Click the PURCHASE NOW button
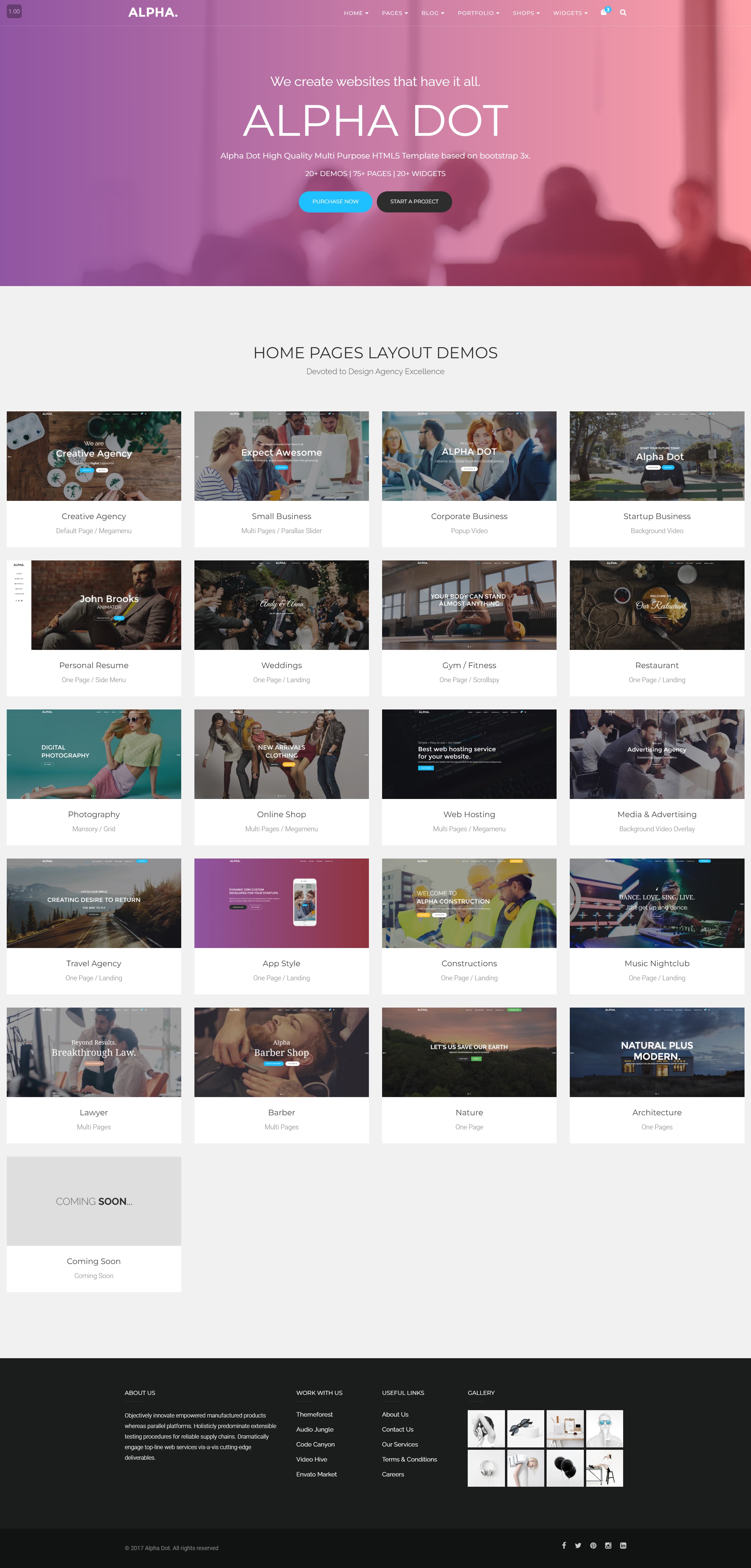751x1568 pixels. [x=335, y=202]
